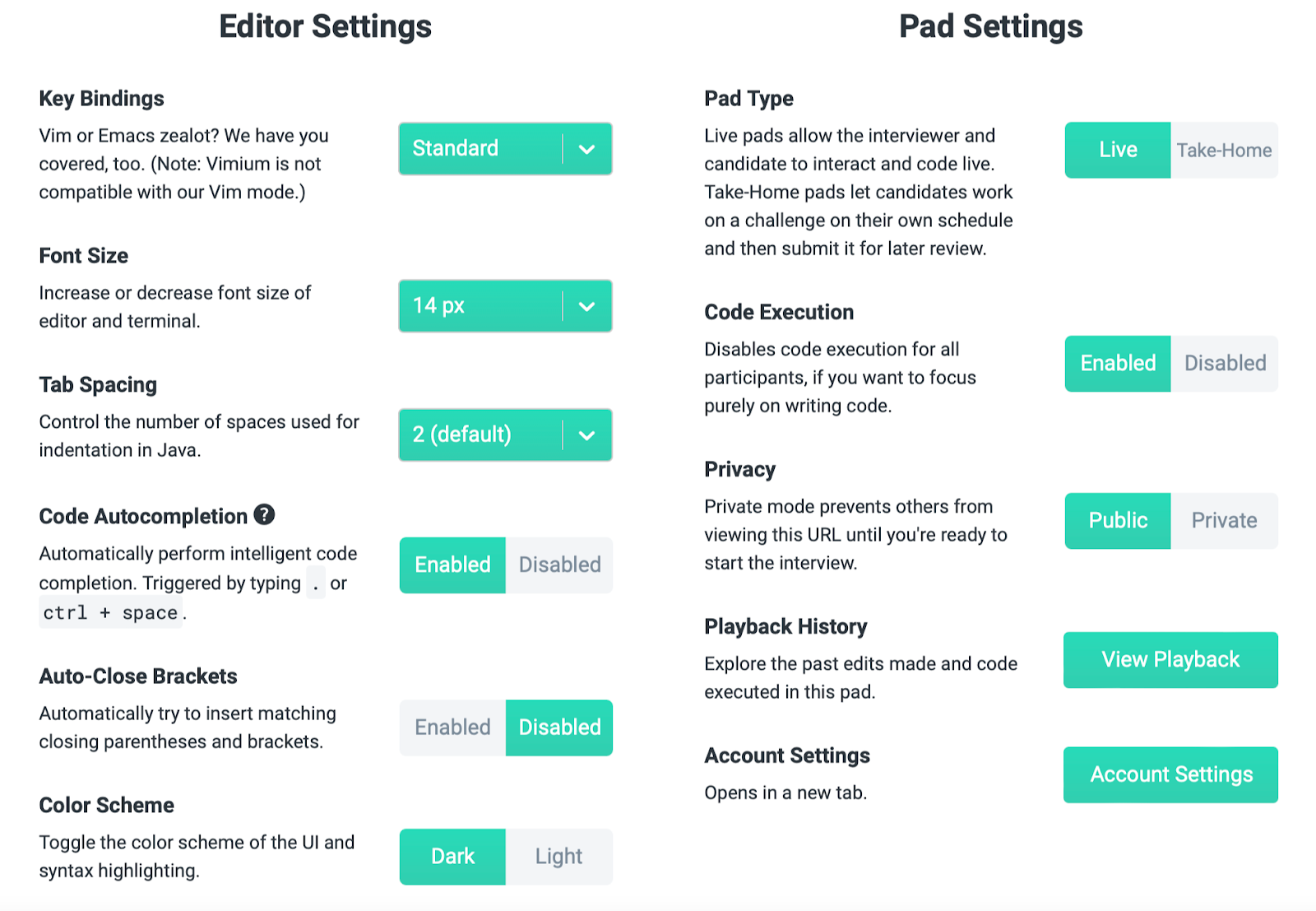Click the Font Size dropdown chevron arrow
The image size is (1316, 911).
[x=586, y=306]
